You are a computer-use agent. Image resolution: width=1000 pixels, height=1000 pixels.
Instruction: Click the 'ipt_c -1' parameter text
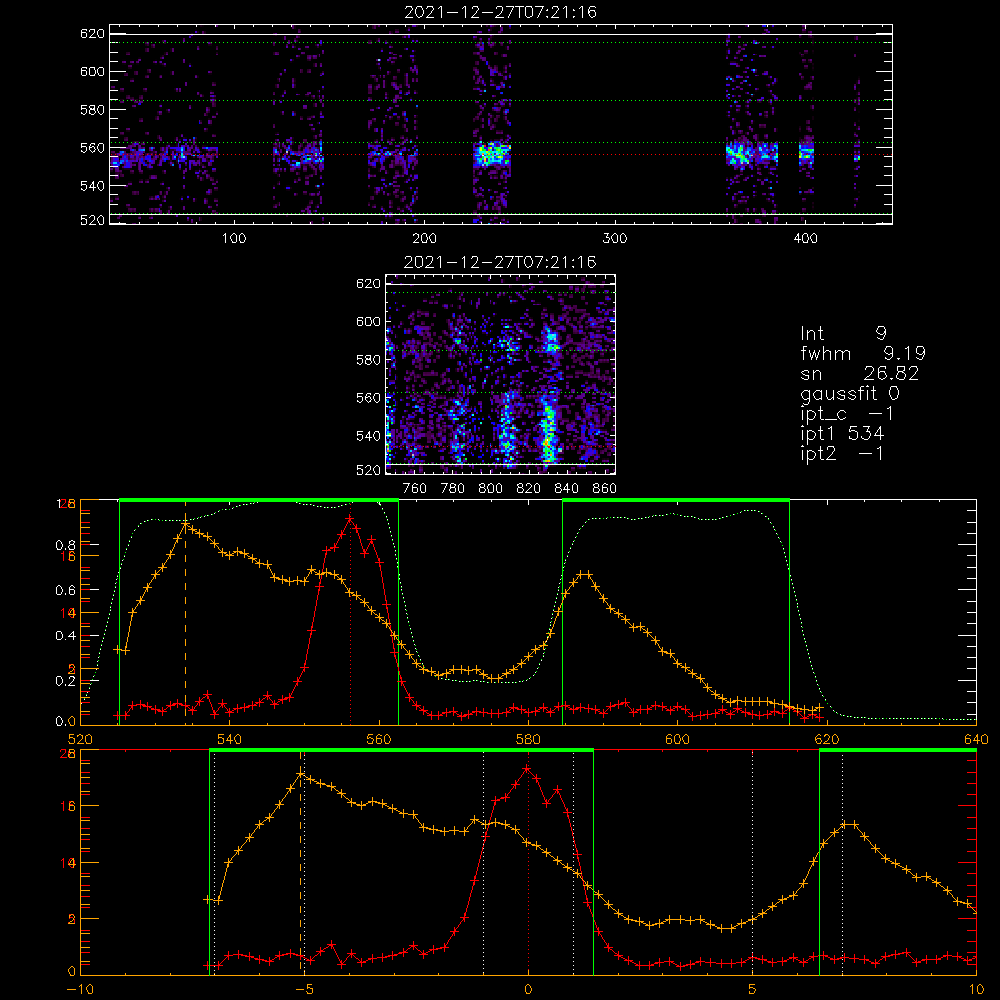click(847, 414)
